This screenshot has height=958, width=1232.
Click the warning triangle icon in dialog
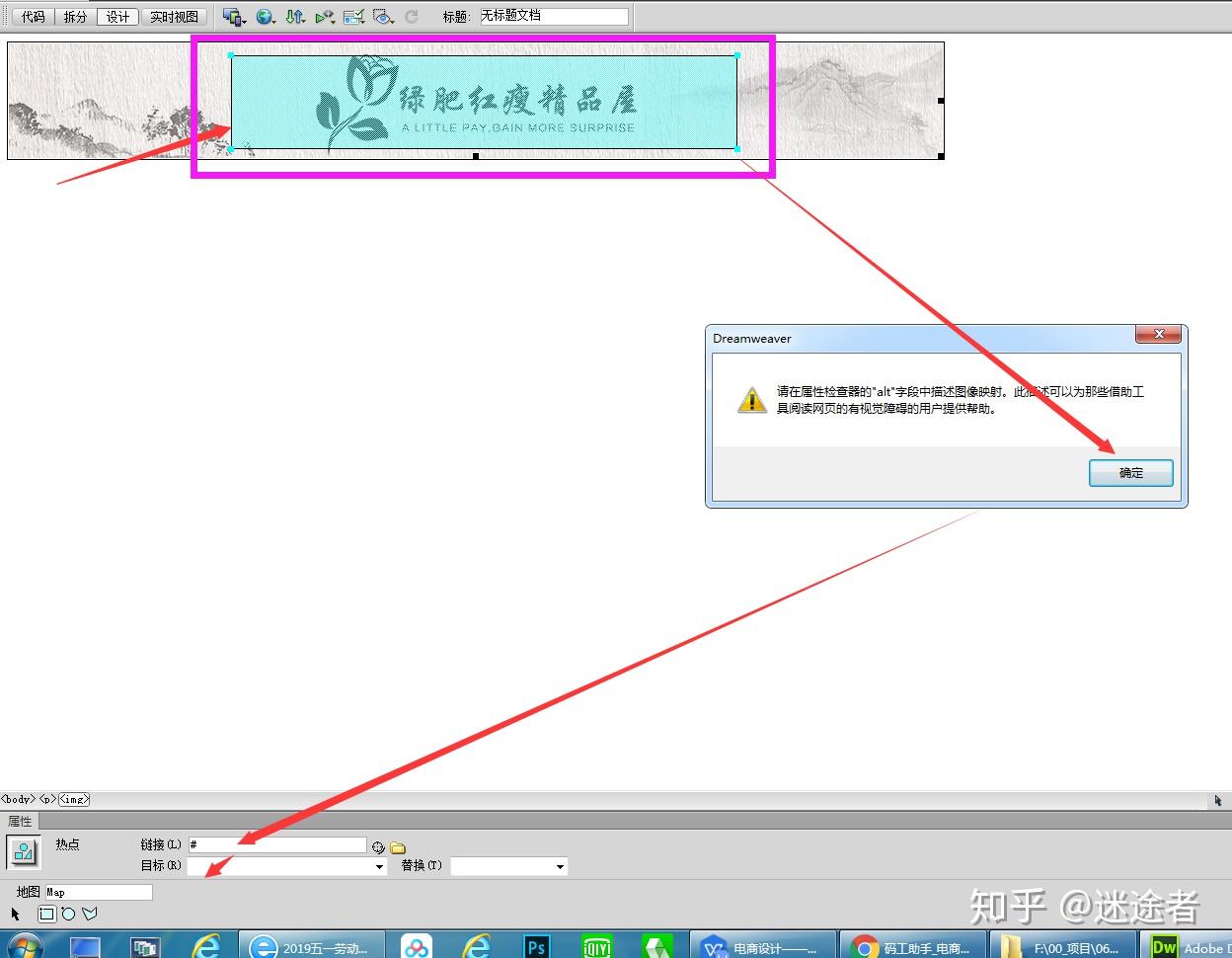752,400
